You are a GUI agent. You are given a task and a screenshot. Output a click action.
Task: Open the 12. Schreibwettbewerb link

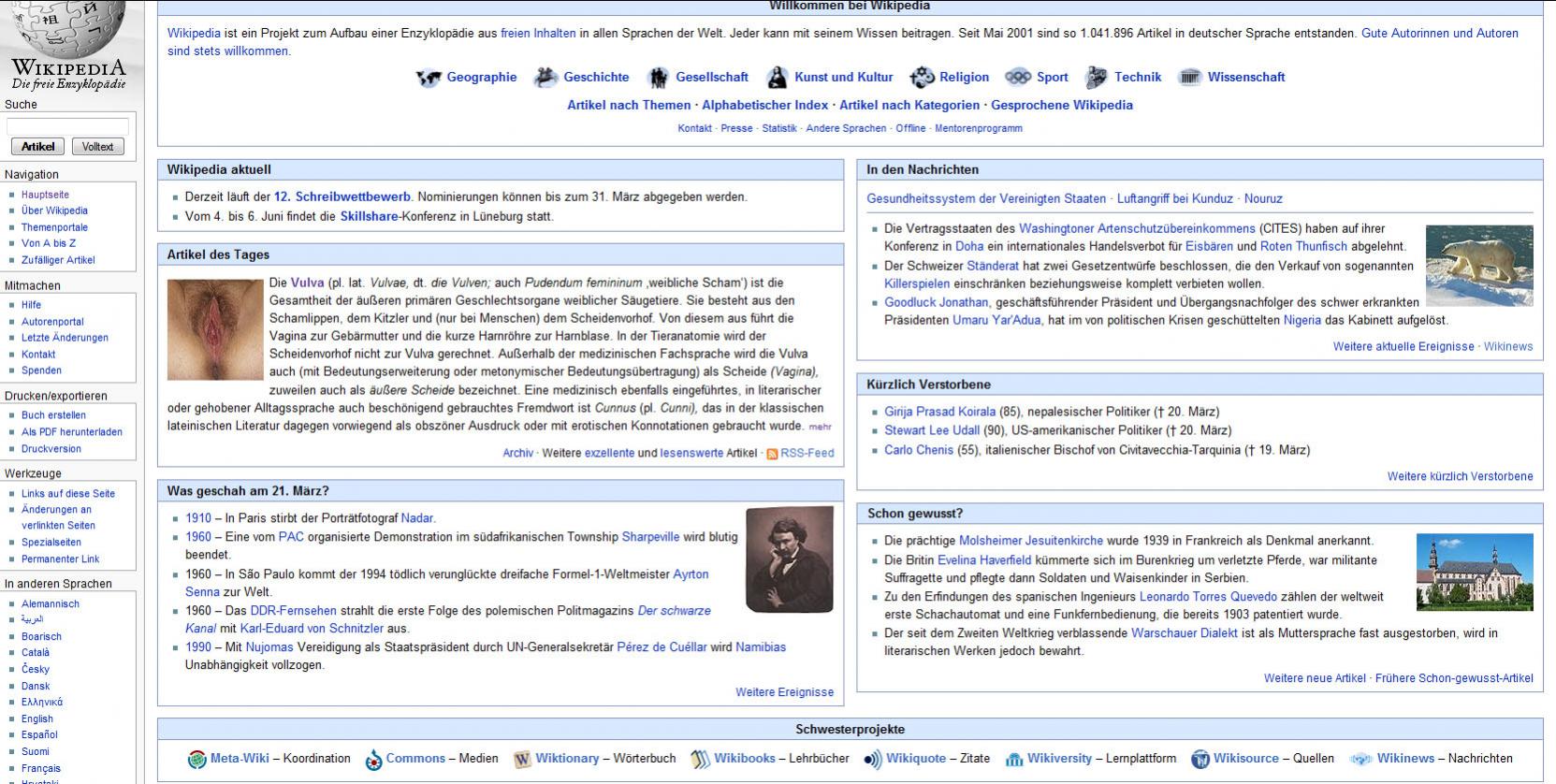(342, 197)
